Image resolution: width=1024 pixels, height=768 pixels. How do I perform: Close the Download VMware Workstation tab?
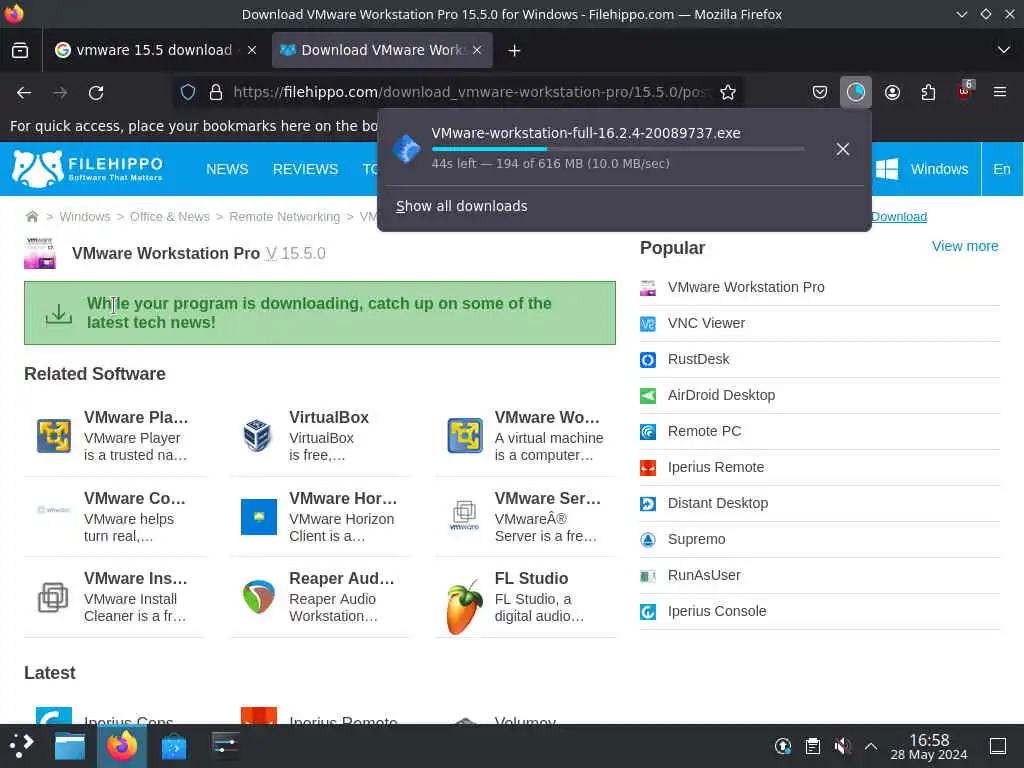[477, 50]
